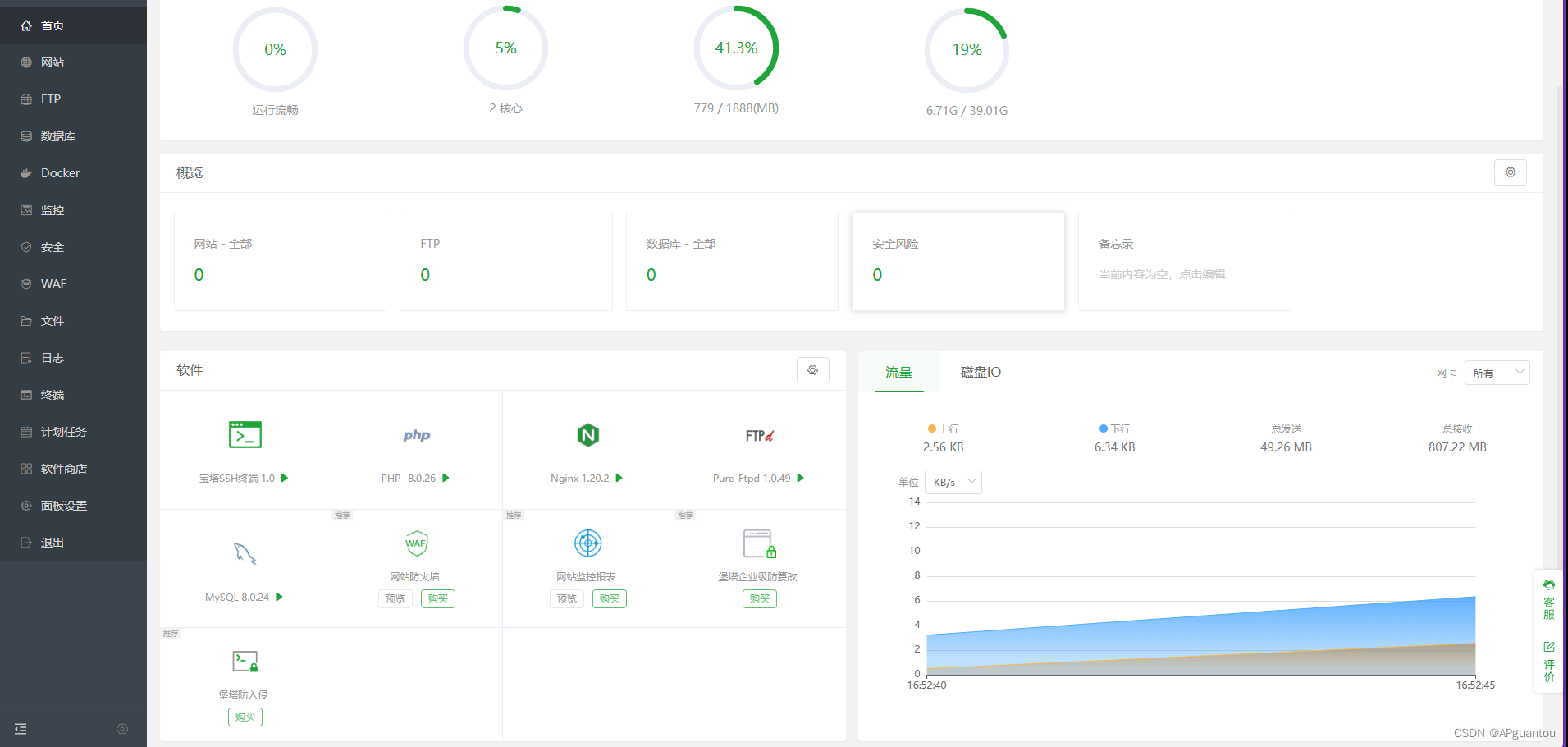The image size is (1568, 747).
Task: Click the small gear icon at sidebar bottom
Action: [122, 729]
